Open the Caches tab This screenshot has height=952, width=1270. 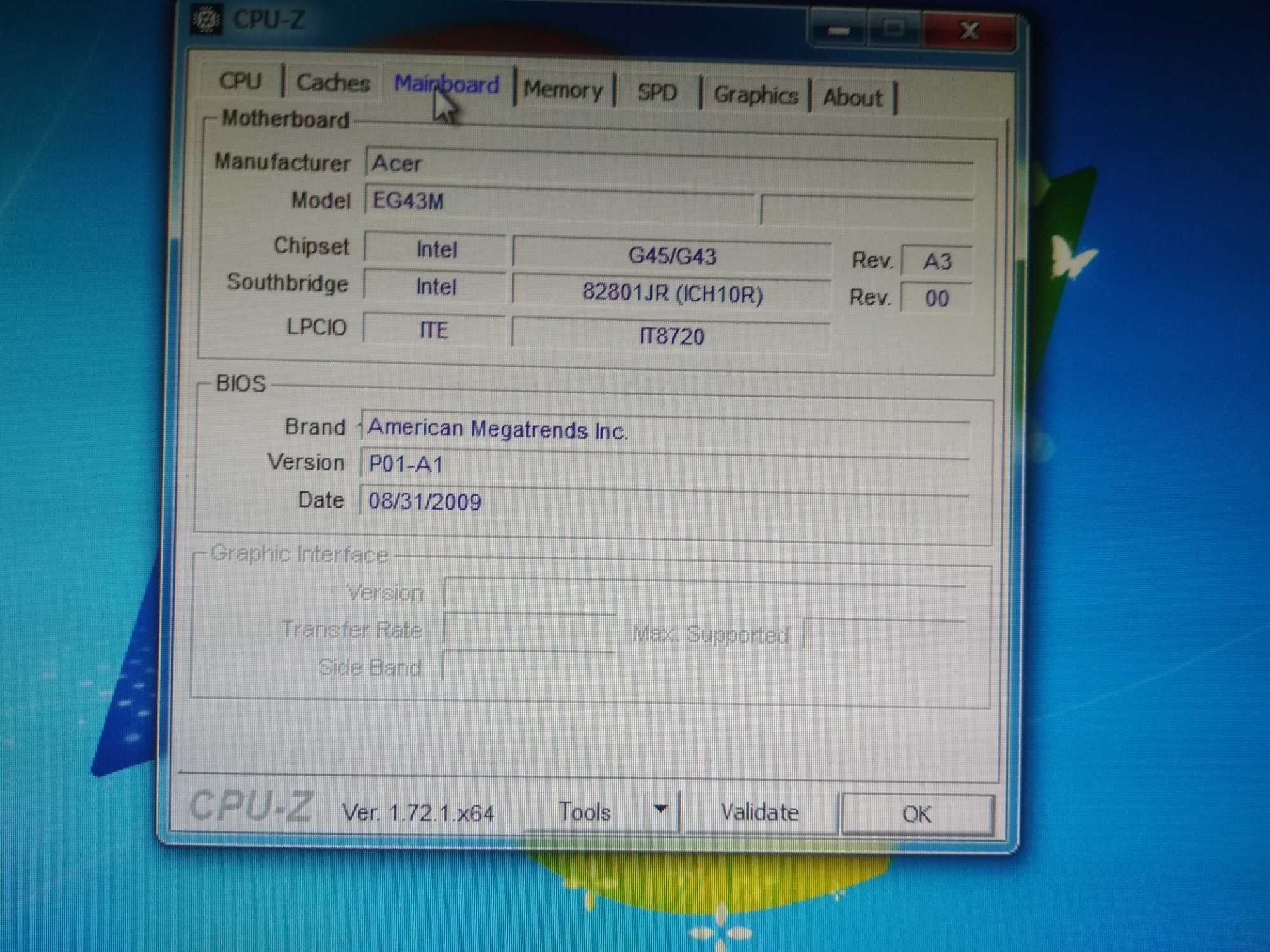tap(333, 83)
